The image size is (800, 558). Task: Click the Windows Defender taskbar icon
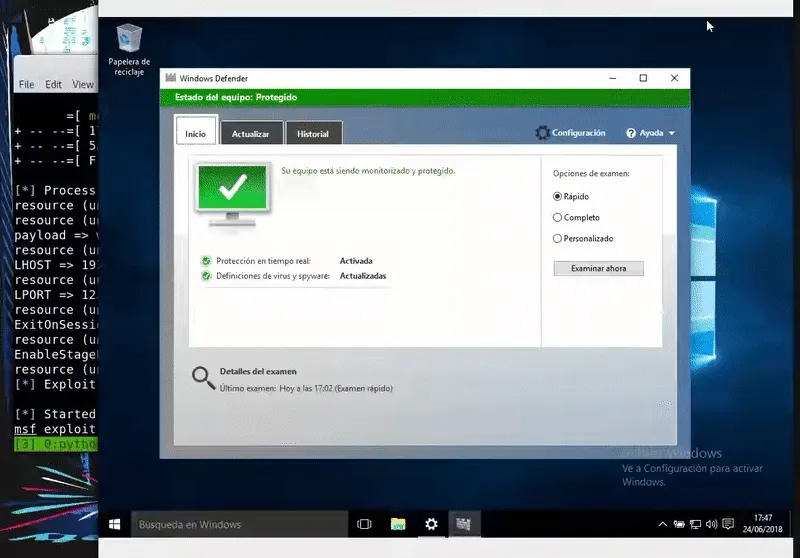pos(464,524)
